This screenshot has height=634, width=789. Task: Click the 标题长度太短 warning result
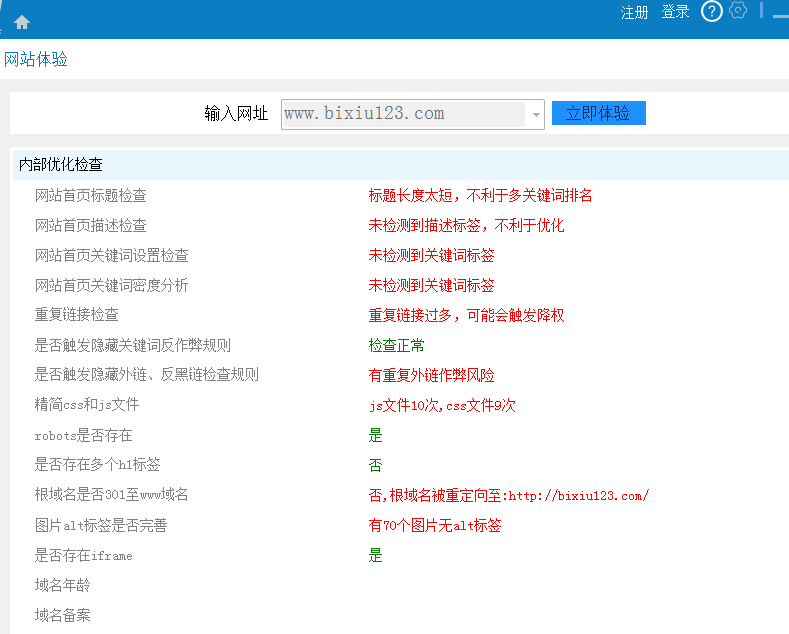[480, 195]
